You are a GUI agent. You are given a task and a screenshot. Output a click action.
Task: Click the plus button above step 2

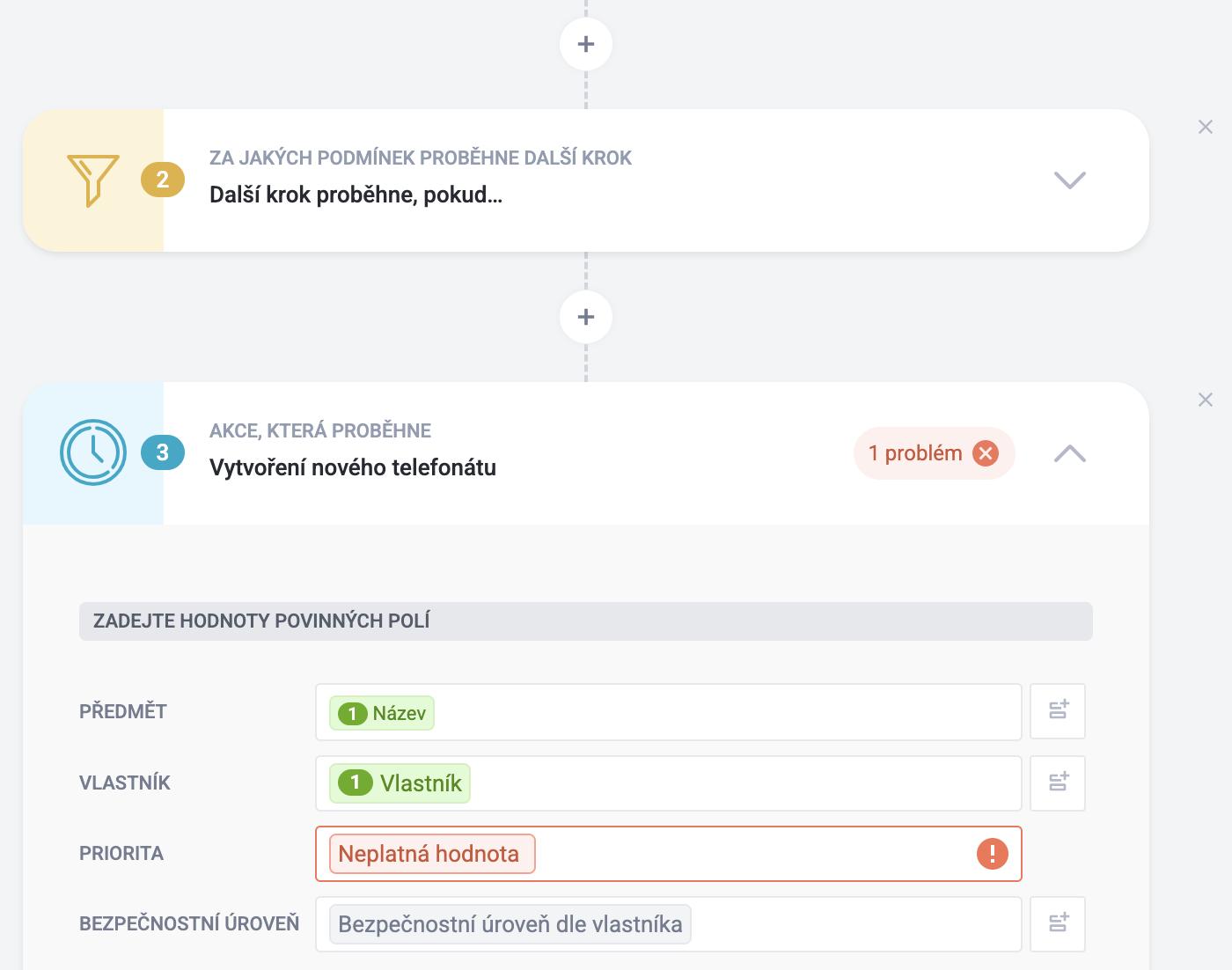point(586,44)
